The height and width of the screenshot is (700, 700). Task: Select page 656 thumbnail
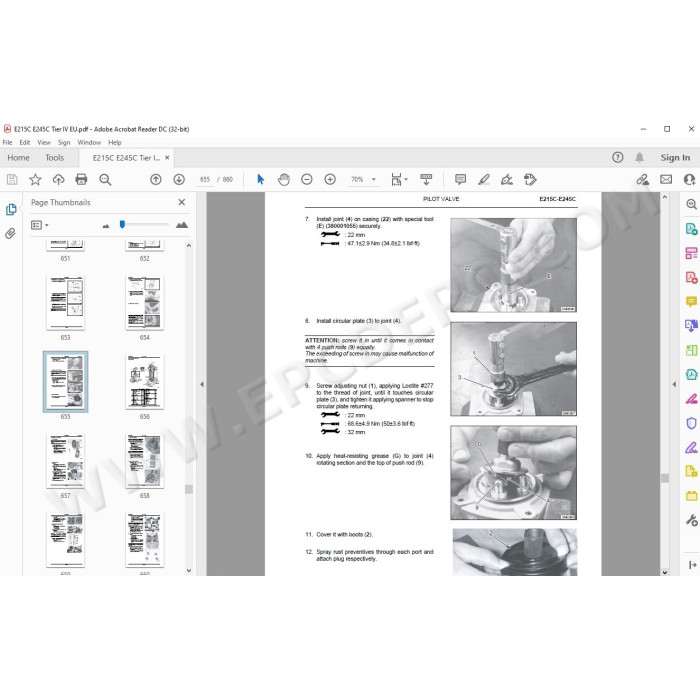click(145, 382)
